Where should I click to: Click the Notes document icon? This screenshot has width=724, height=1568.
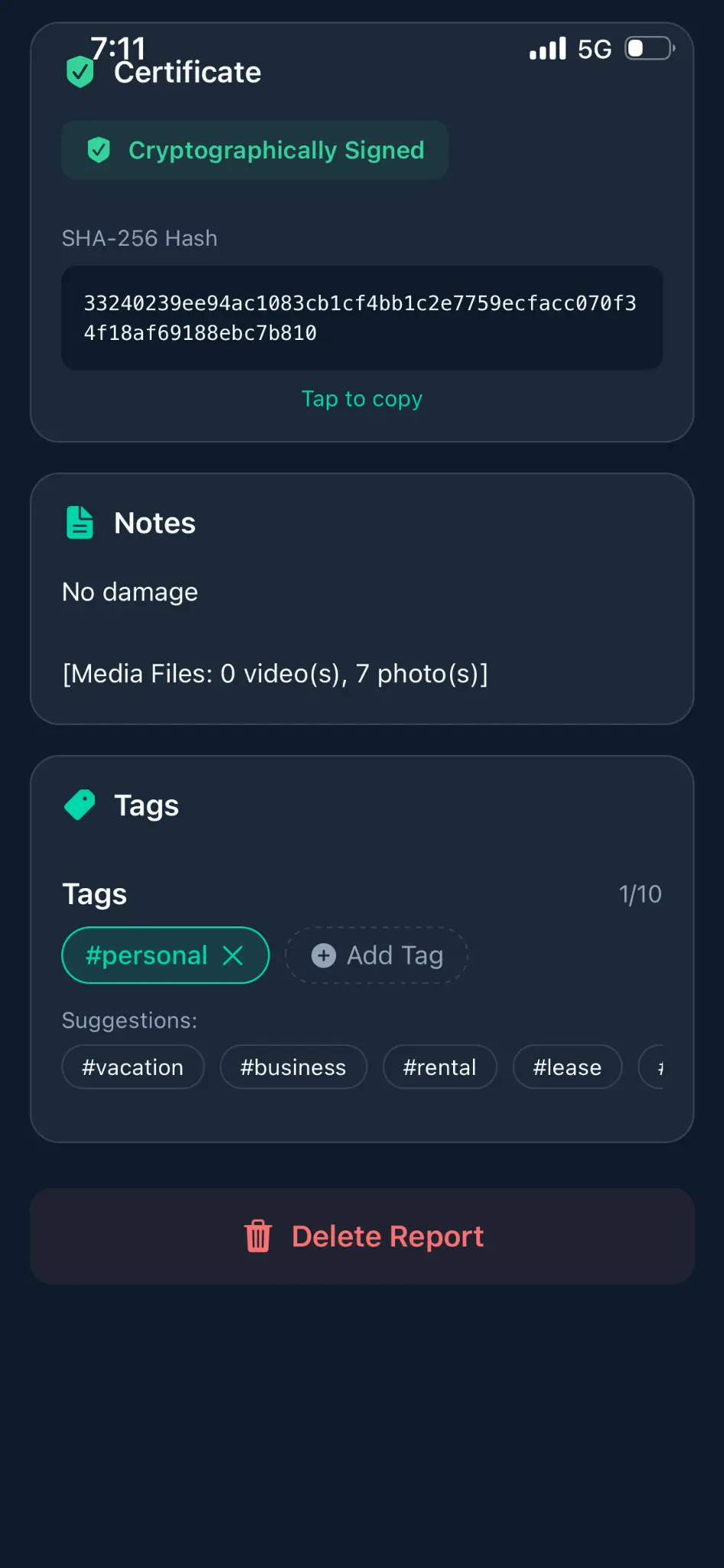(80, 523)
